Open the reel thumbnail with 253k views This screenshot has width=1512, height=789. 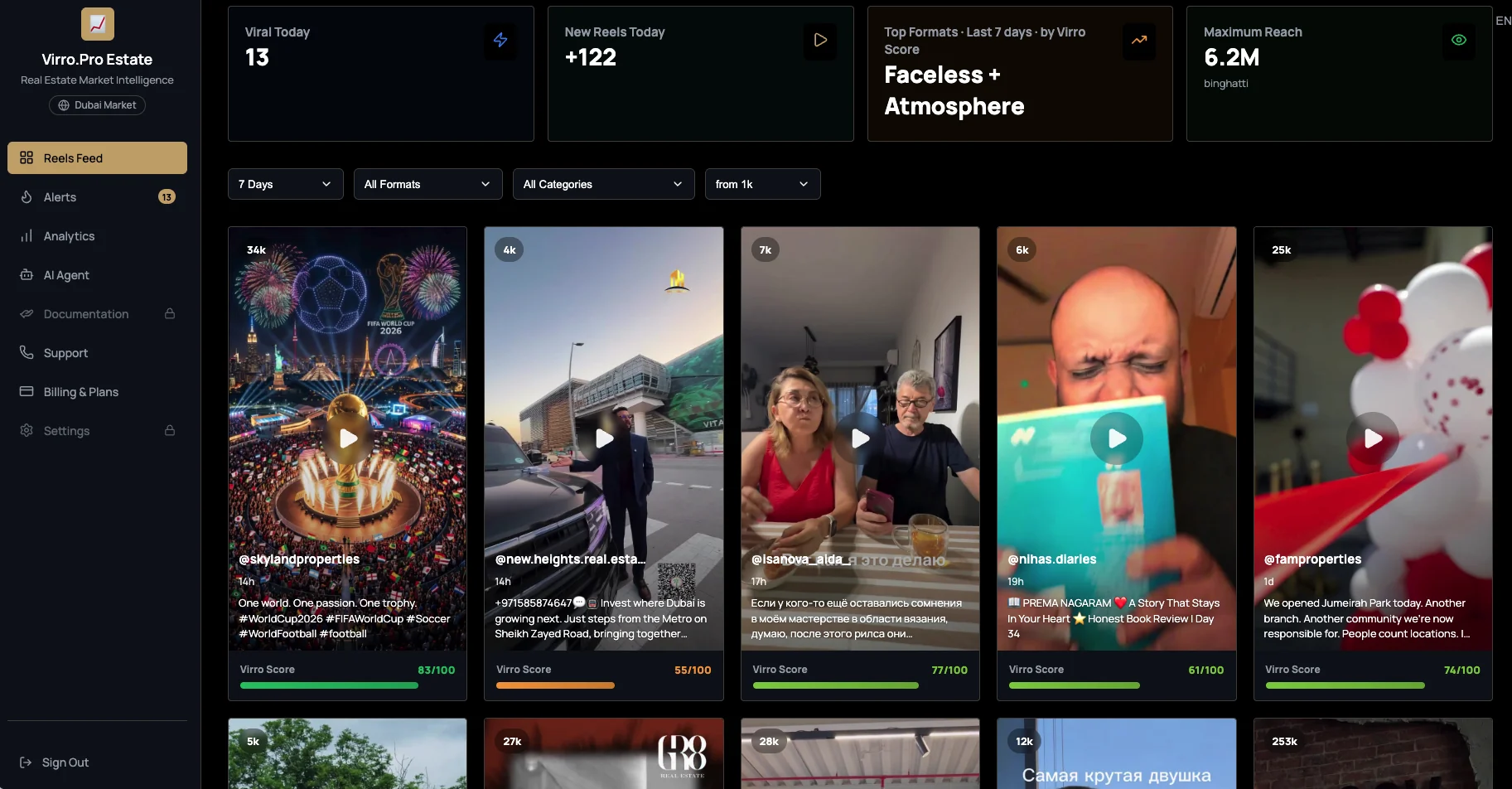click(1373, 753)
